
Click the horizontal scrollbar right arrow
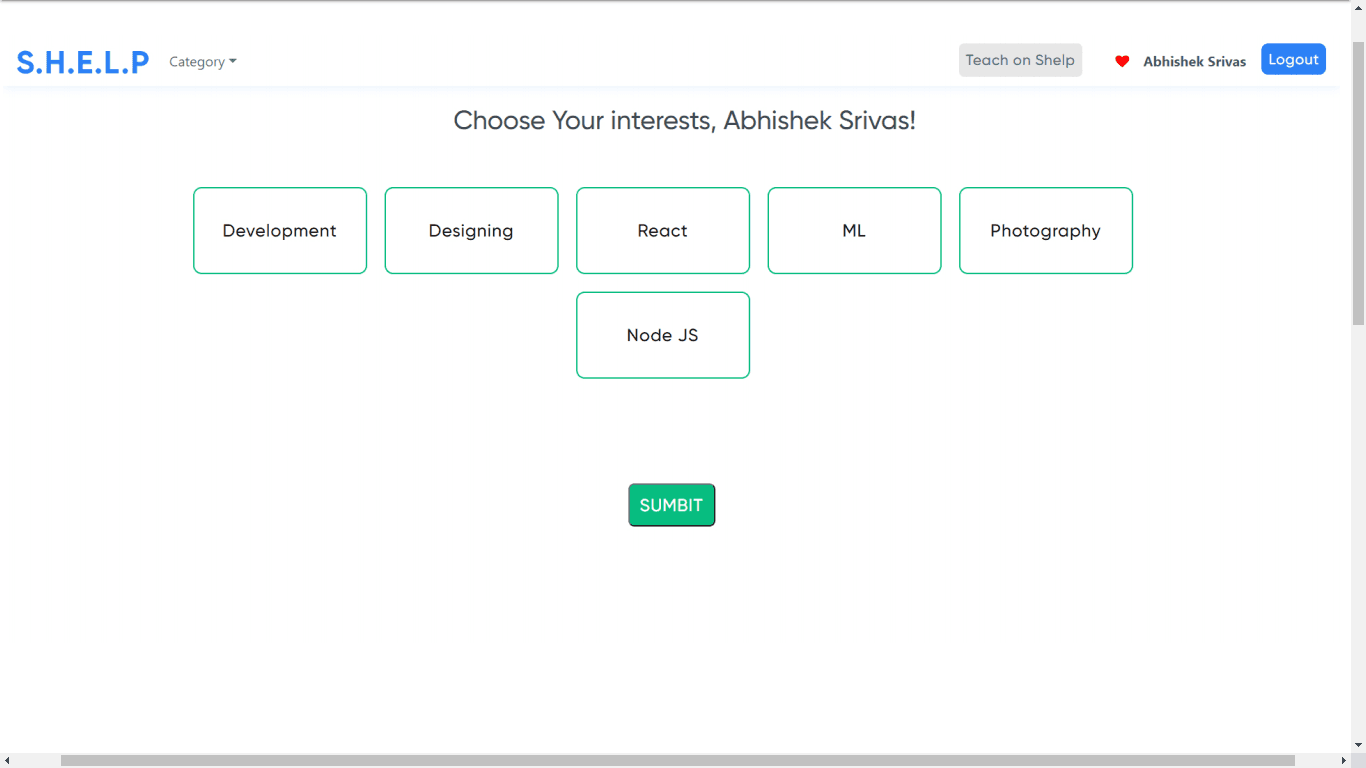pyautogui.click(x=1343, y=760)
